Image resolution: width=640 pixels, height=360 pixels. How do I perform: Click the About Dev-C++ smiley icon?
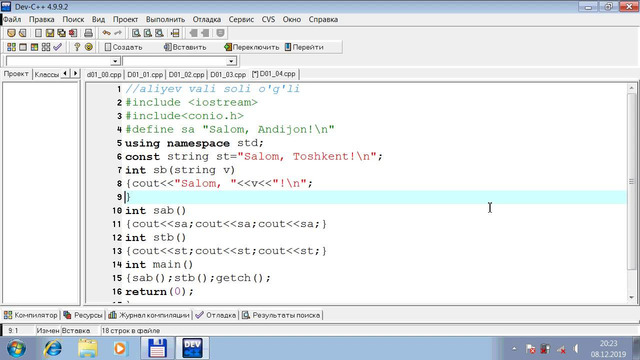click(x=89, y=47)
